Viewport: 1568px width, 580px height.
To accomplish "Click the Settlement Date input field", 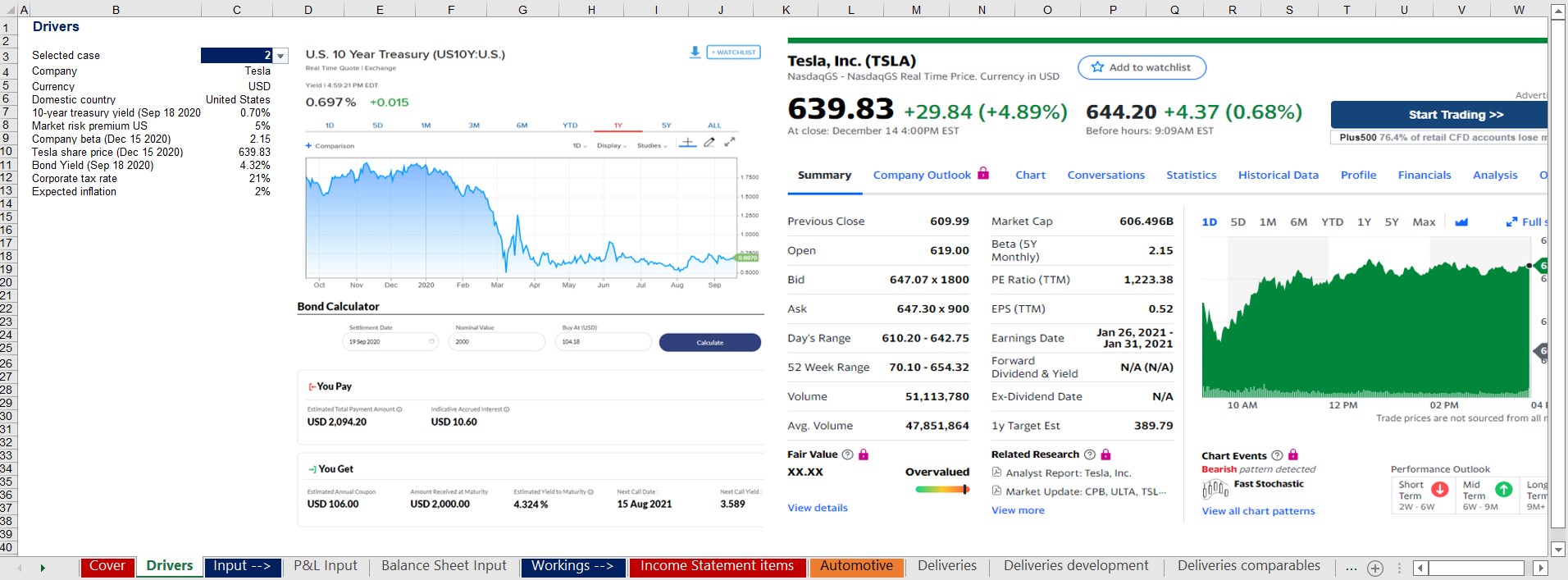I will pyautogui.click(x=390, y=341).
